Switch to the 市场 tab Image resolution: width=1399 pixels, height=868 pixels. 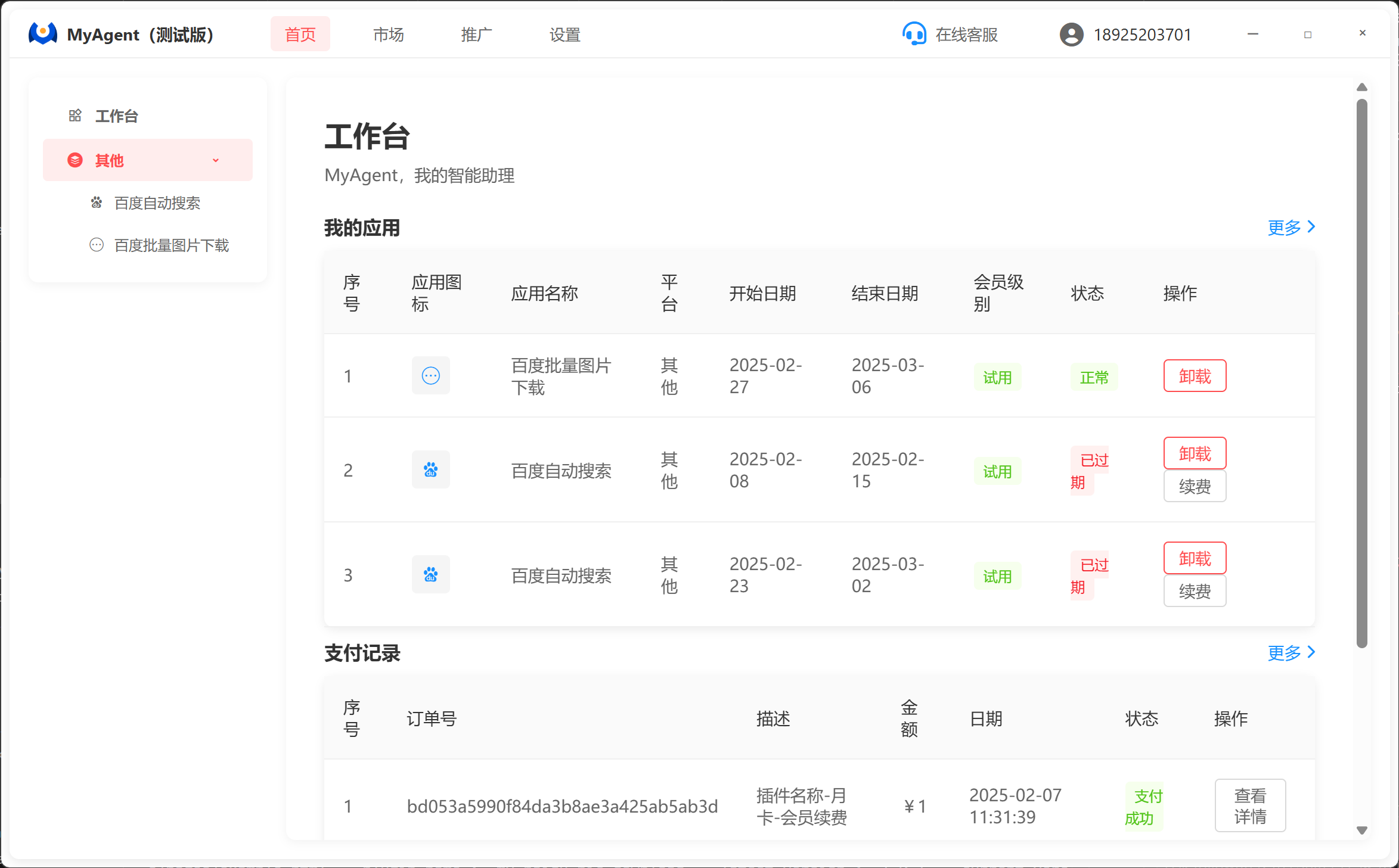[388, 35]
